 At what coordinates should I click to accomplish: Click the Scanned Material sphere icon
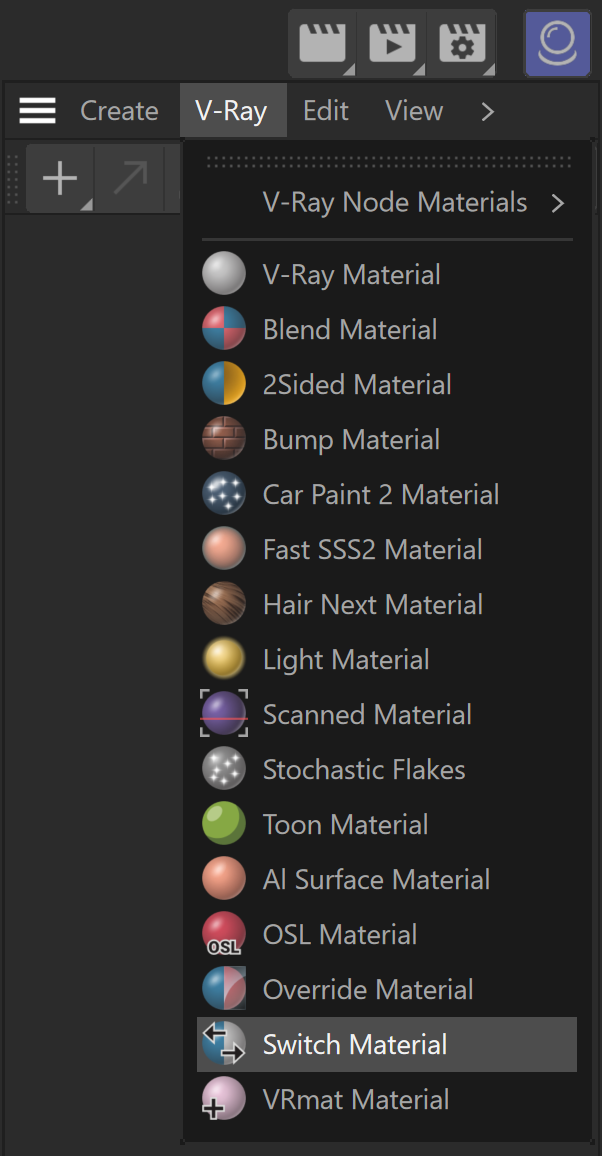click(x=224, y=714)
